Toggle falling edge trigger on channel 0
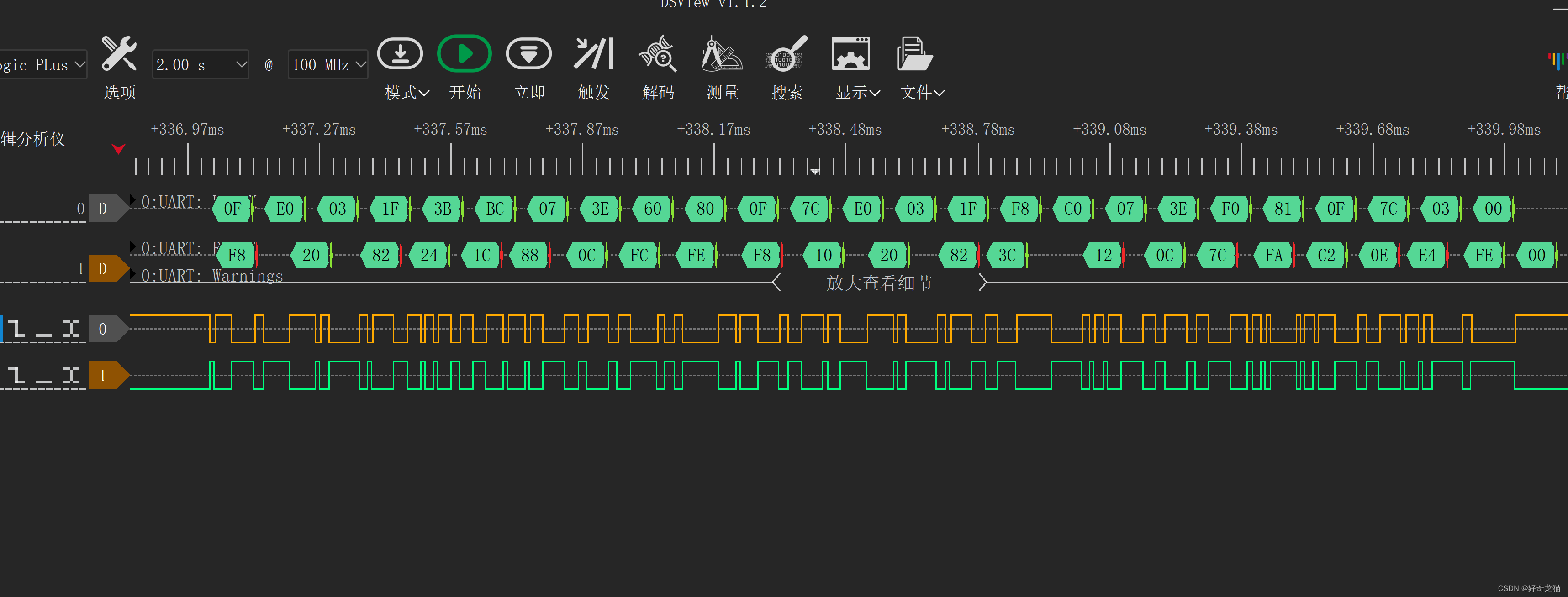1568x597 pixels. 16,329
